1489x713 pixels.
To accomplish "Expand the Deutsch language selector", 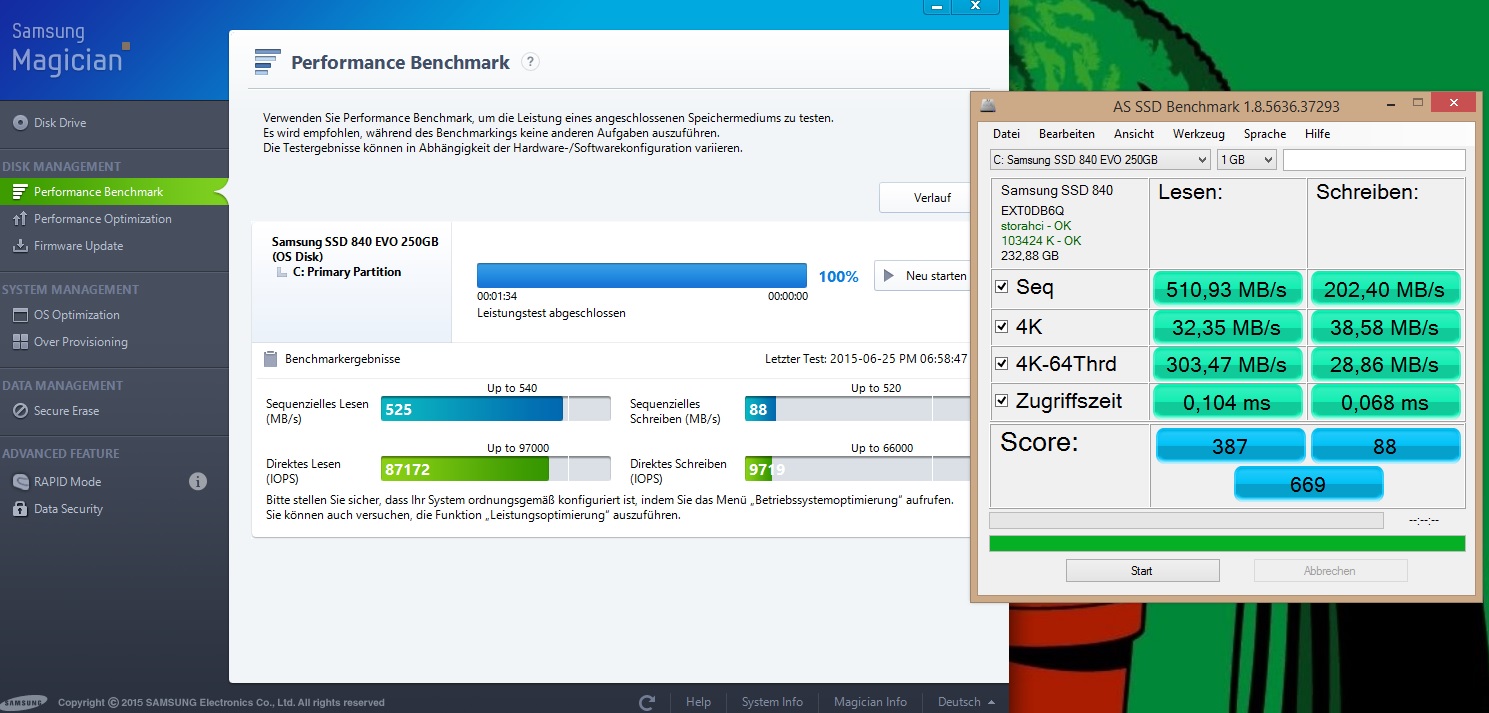I will tap(966, 702).
